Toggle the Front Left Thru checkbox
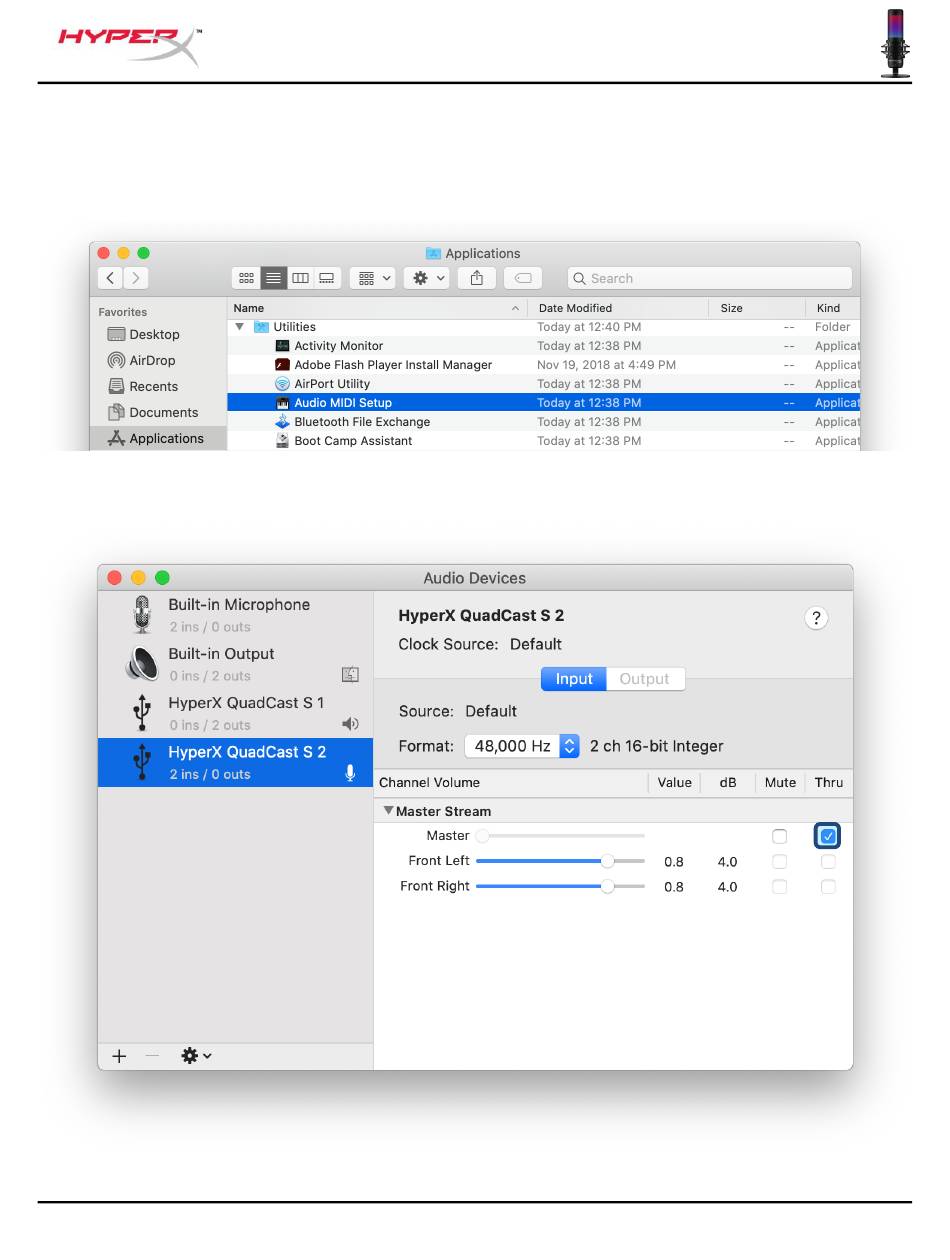 (828, 861)
